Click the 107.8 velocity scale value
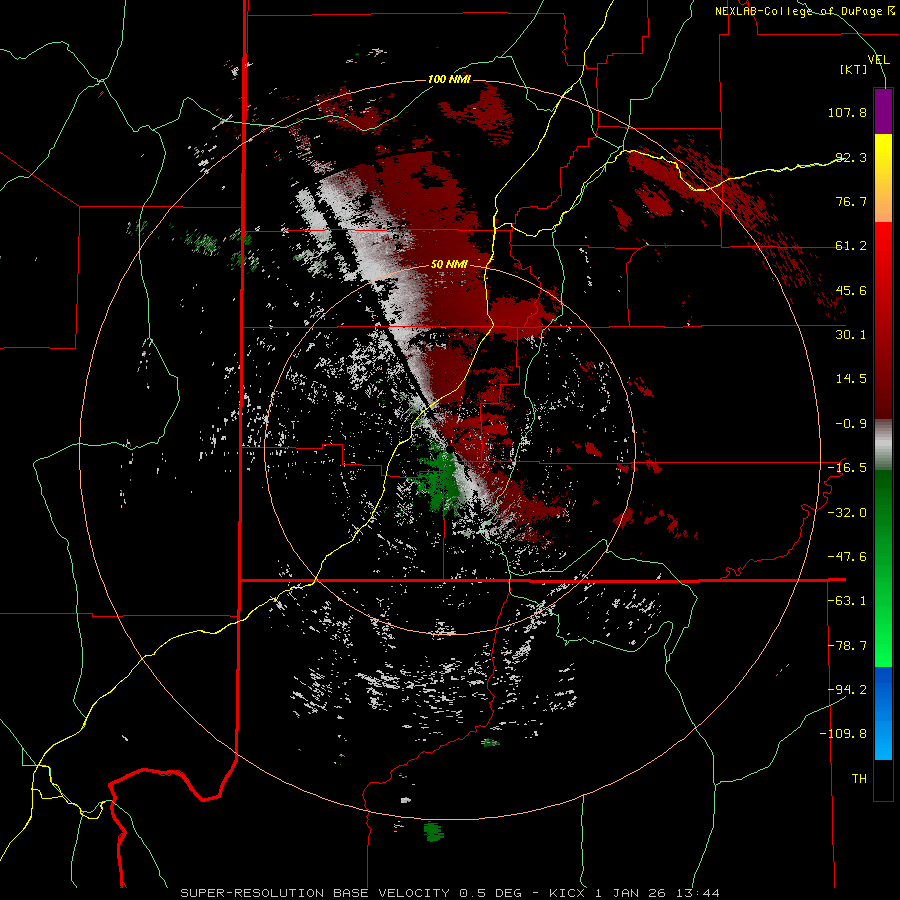The height and width of the screenshot is (900, 900). tap(847, 112)
